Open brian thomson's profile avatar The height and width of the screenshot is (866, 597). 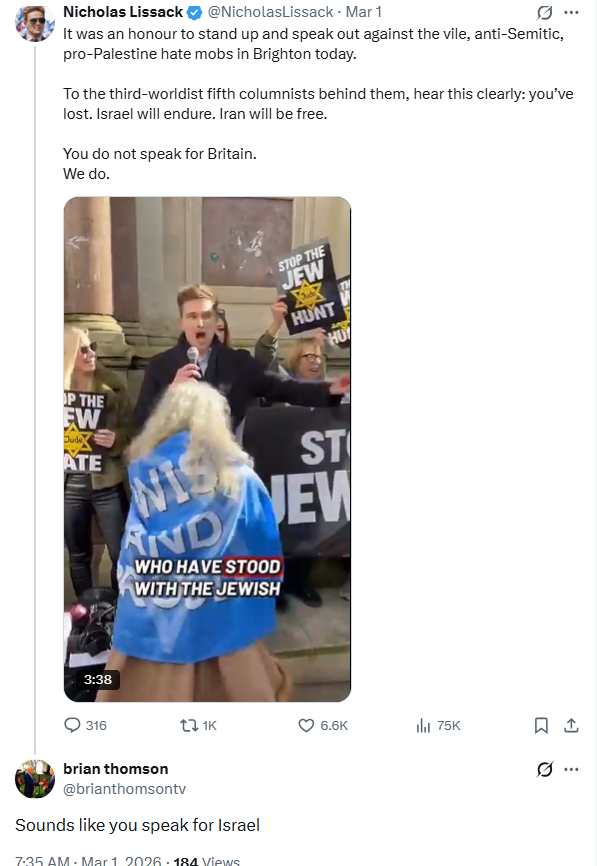pos(35,779)
